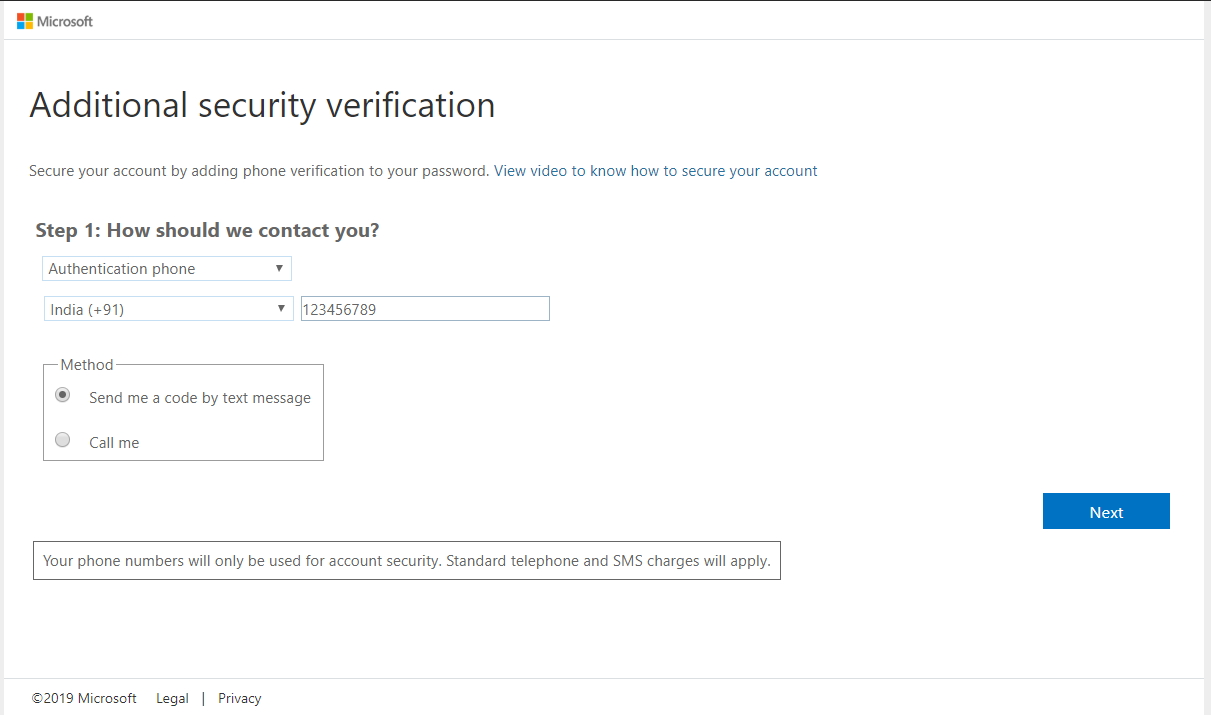This screenshot has height=715, width=1211.
Task: Click the 'Secure your account by adding phone verification' text
Action: coord(259,171)
